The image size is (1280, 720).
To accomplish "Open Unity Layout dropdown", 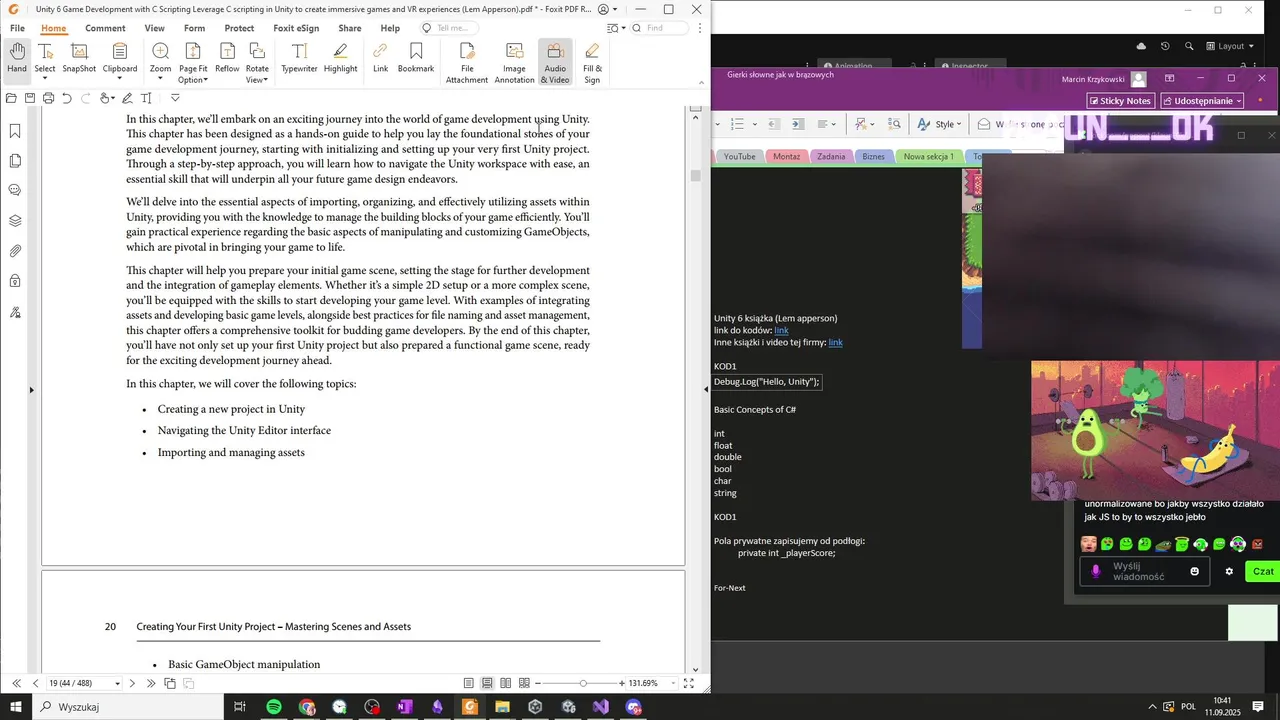I will tap(1230, 46).
